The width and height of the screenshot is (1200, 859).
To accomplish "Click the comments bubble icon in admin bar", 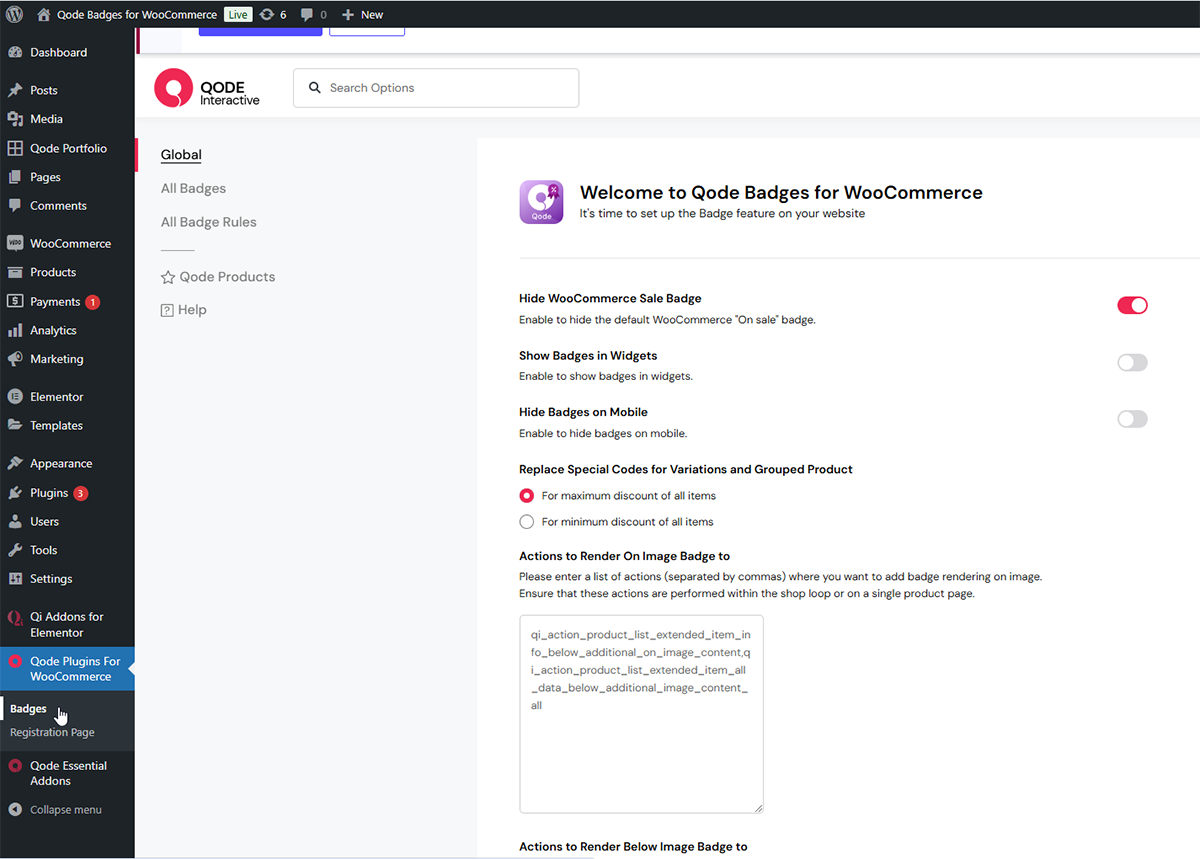I will [307, 14].
